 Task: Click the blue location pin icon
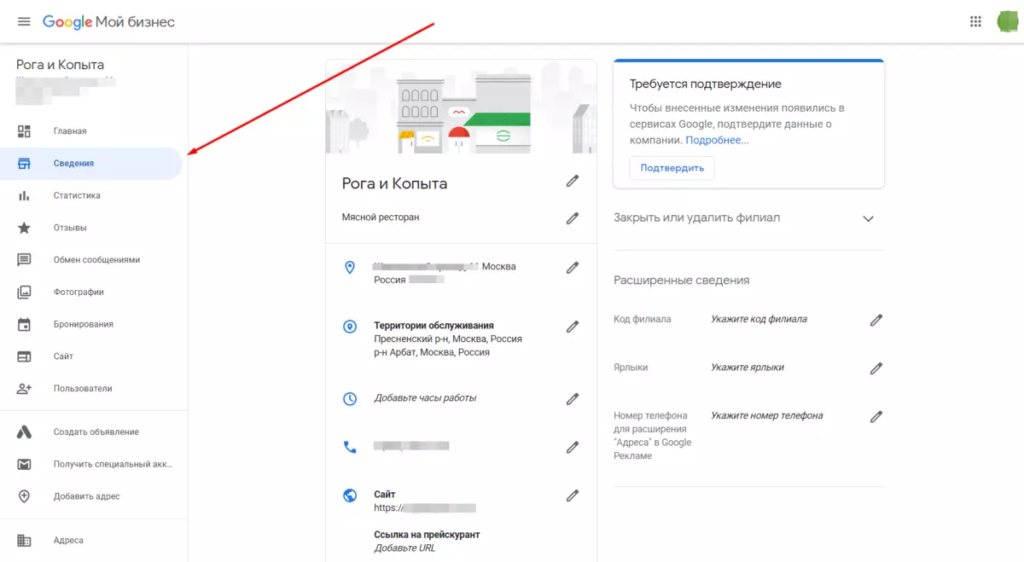pos(350,268)
